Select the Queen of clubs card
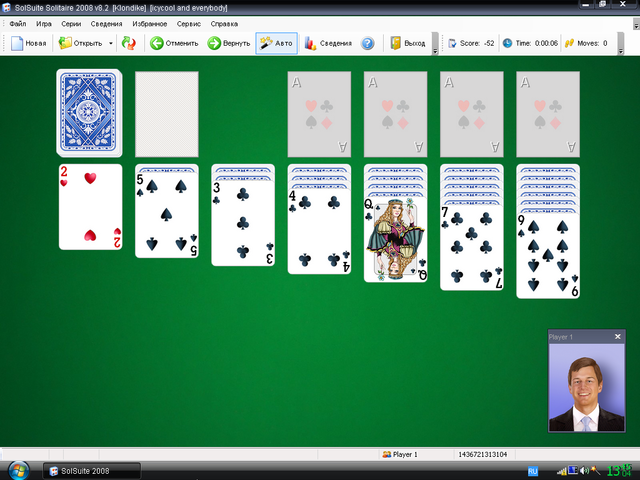Screen dimensions: 640x480 coord(396,239)
